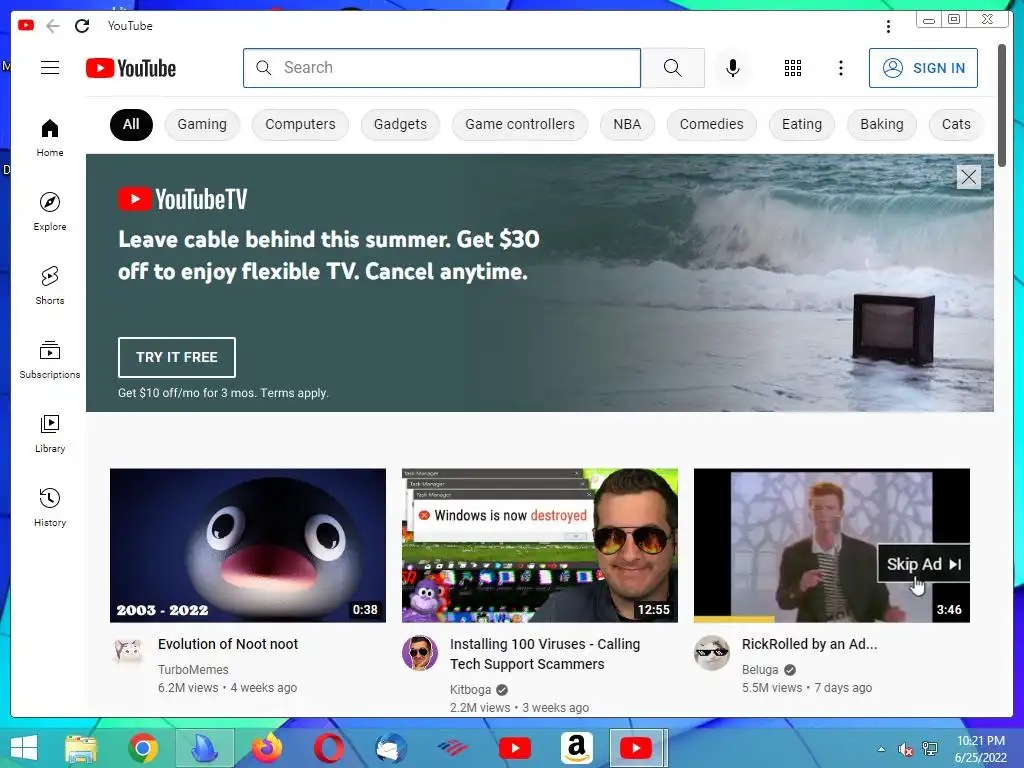1024x768 pixels.
Task: Open TurboMemes channel name link
Action: [193, 669]
